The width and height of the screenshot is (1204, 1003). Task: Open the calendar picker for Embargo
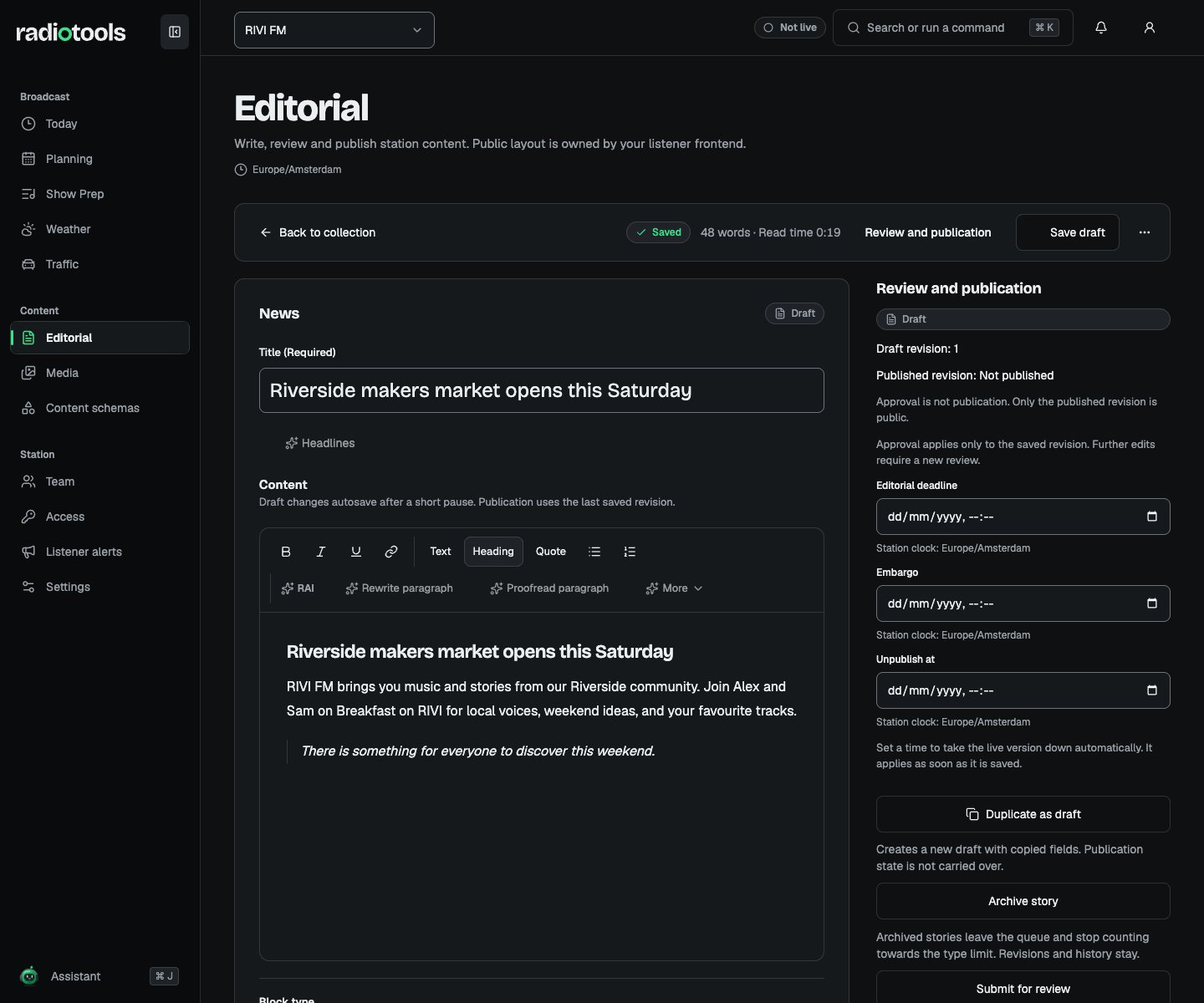1152,603
